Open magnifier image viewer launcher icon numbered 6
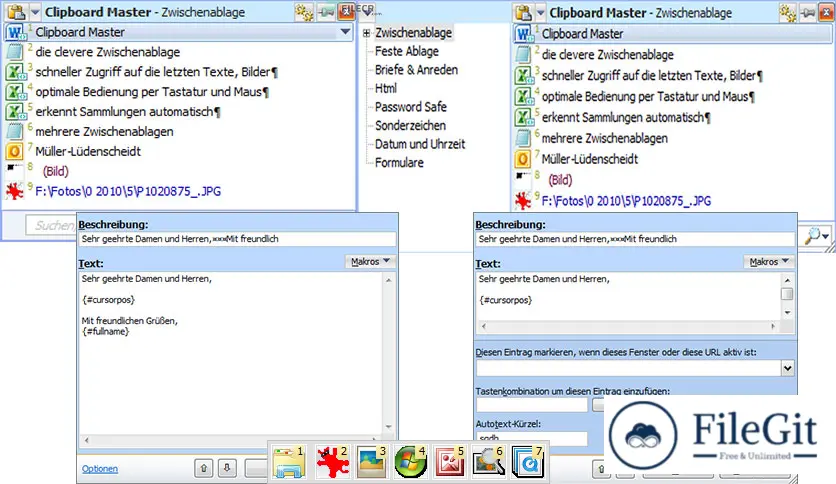836x484 pixels. pos(488,462)
